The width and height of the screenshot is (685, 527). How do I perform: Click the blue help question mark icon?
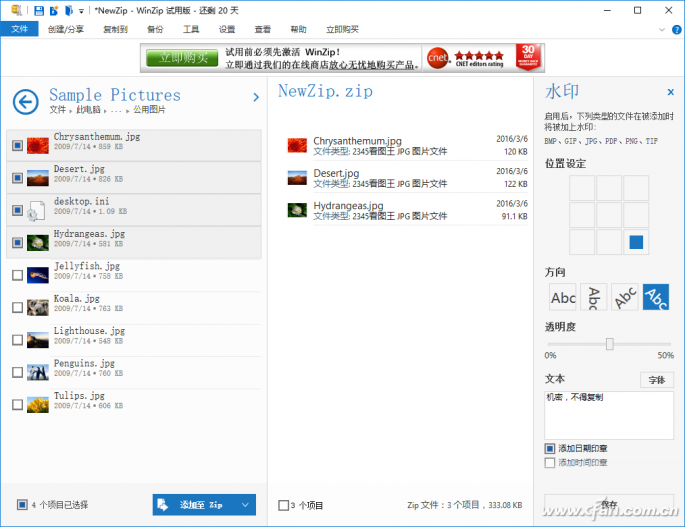click(676, 30)
